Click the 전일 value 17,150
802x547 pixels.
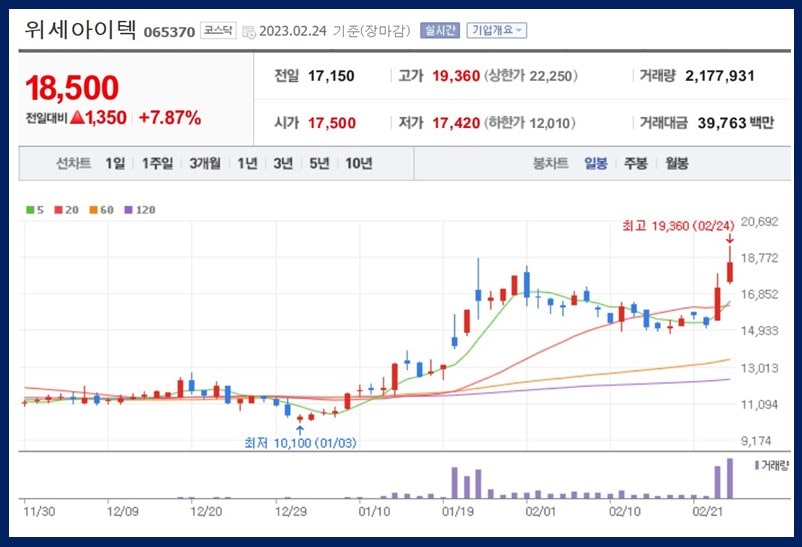pos(331,76)
